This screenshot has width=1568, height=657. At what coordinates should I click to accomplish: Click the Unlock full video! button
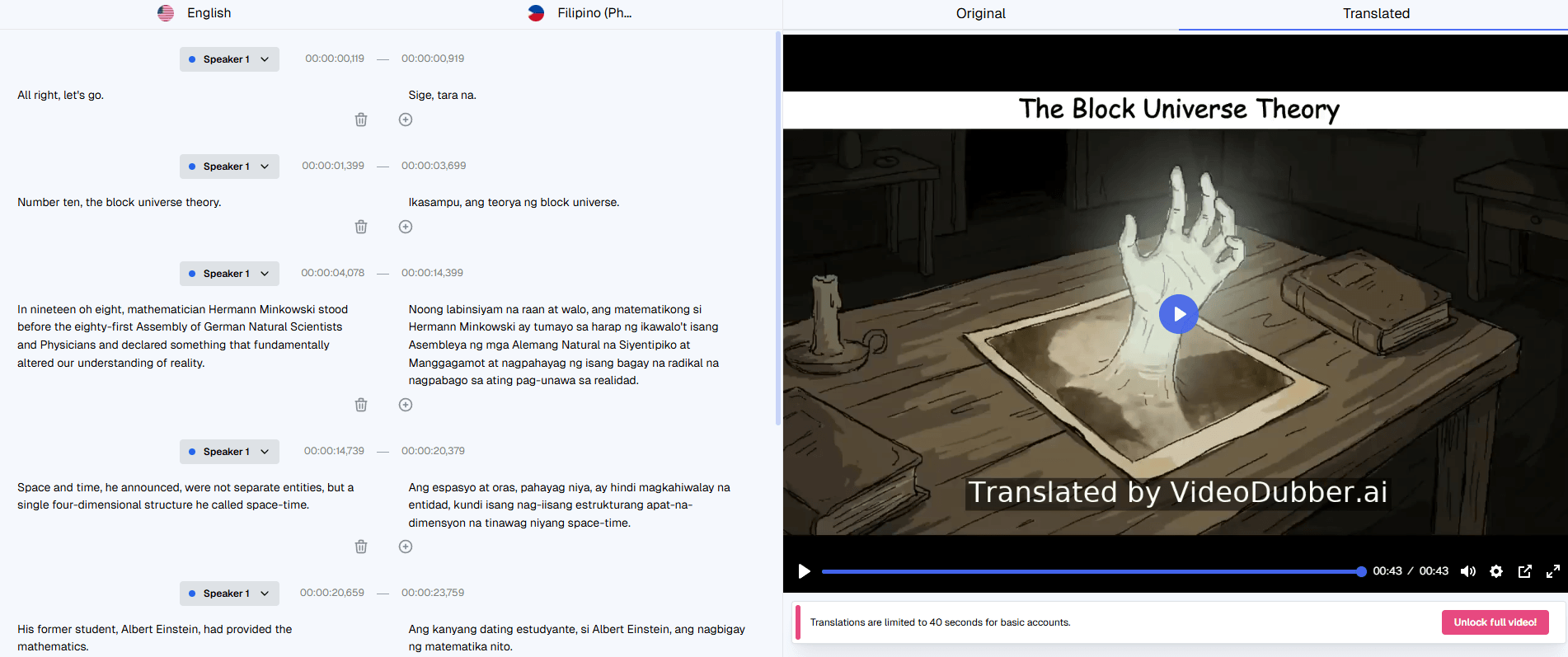point(1495,622)
